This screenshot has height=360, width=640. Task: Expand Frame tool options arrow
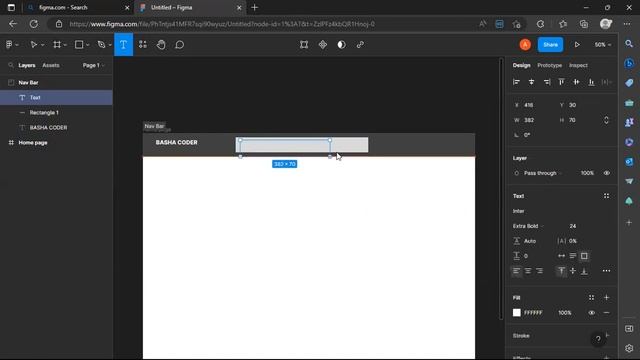(65, 45)
